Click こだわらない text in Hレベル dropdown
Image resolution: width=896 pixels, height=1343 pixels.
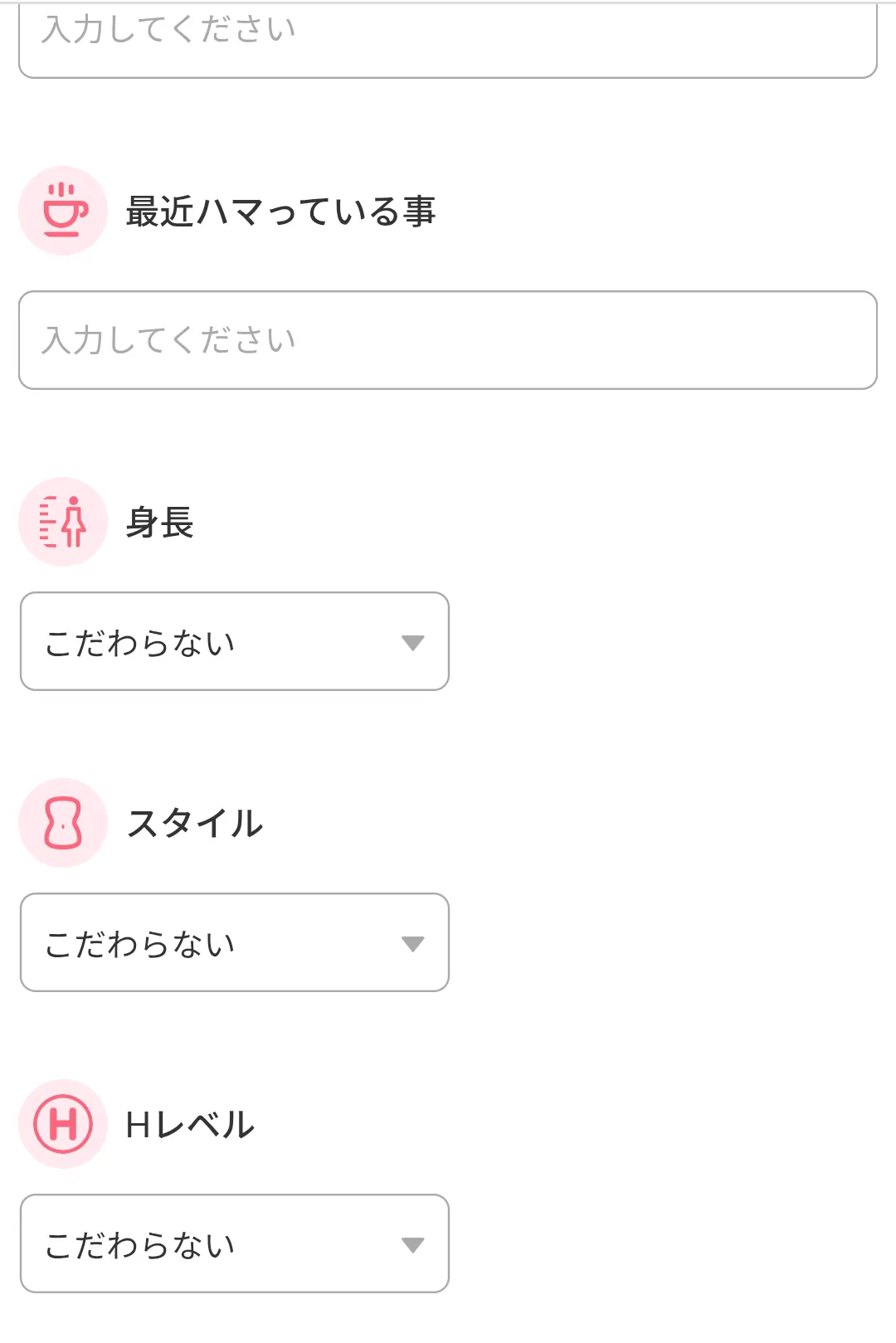(140, 1245)
